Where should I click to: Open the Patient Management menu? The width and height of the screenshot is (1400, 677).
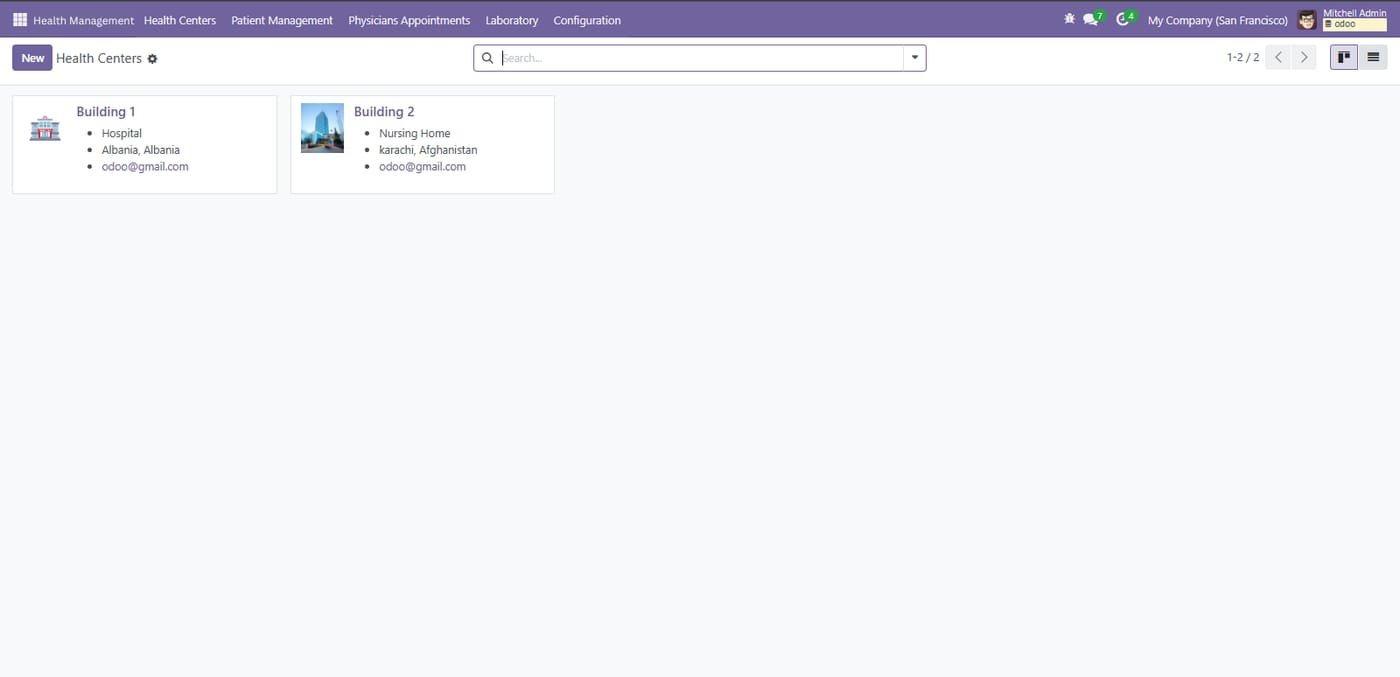pyautogui.click(x=282, y=20)
